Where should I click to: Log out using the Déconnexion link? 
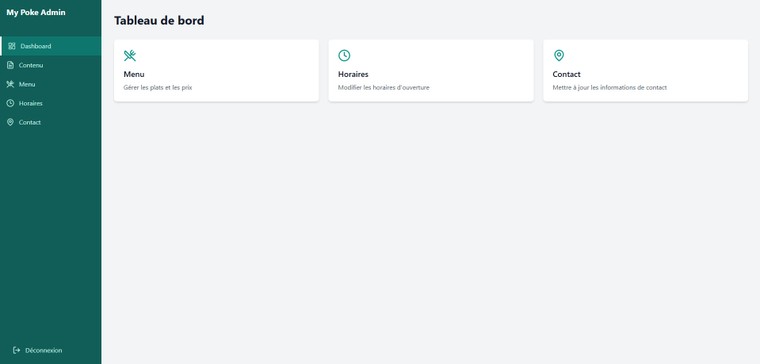tap(37, 350)
